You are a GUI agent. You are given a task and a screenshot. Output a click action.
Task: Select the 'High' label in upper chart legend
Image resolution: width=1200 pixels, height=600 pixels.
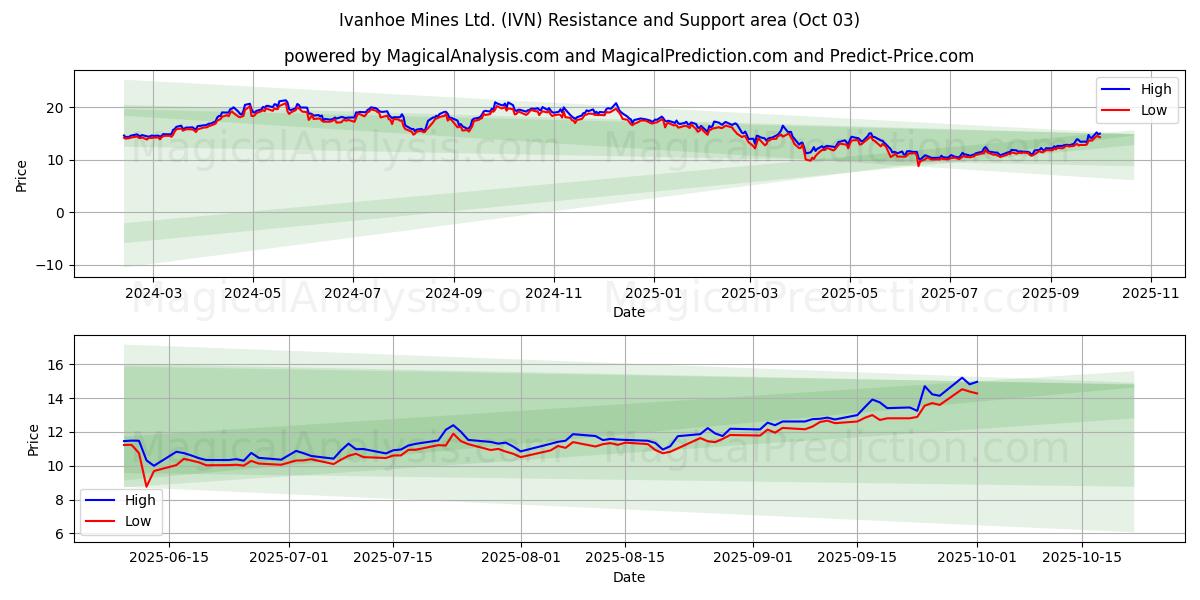click(x=1156, y=90)
